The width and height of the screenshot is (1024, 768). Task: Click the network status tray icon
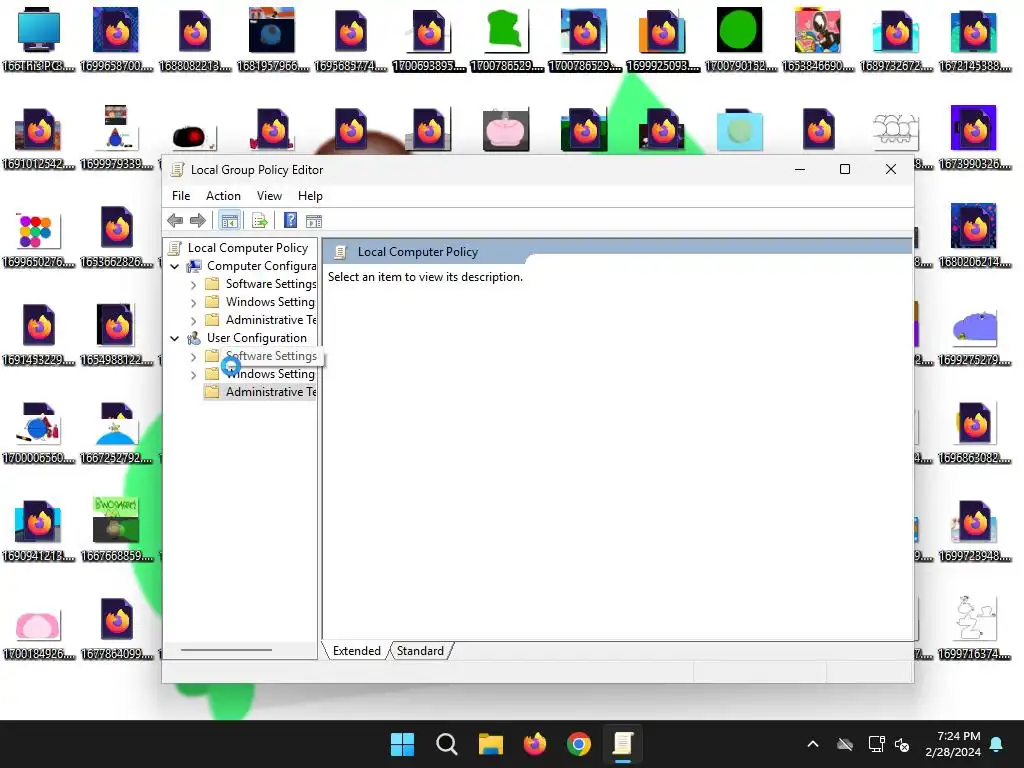pyautogui.click(x=876, y=744)
